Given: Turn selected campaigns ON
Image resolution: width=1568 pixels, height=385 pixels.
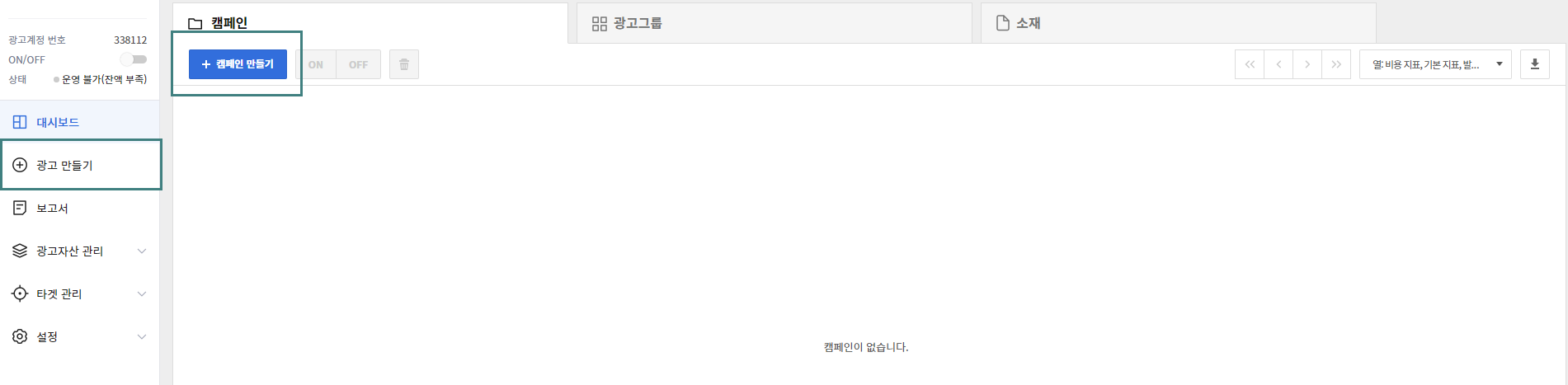Looking at the screenshot, I should coord(316,64).
